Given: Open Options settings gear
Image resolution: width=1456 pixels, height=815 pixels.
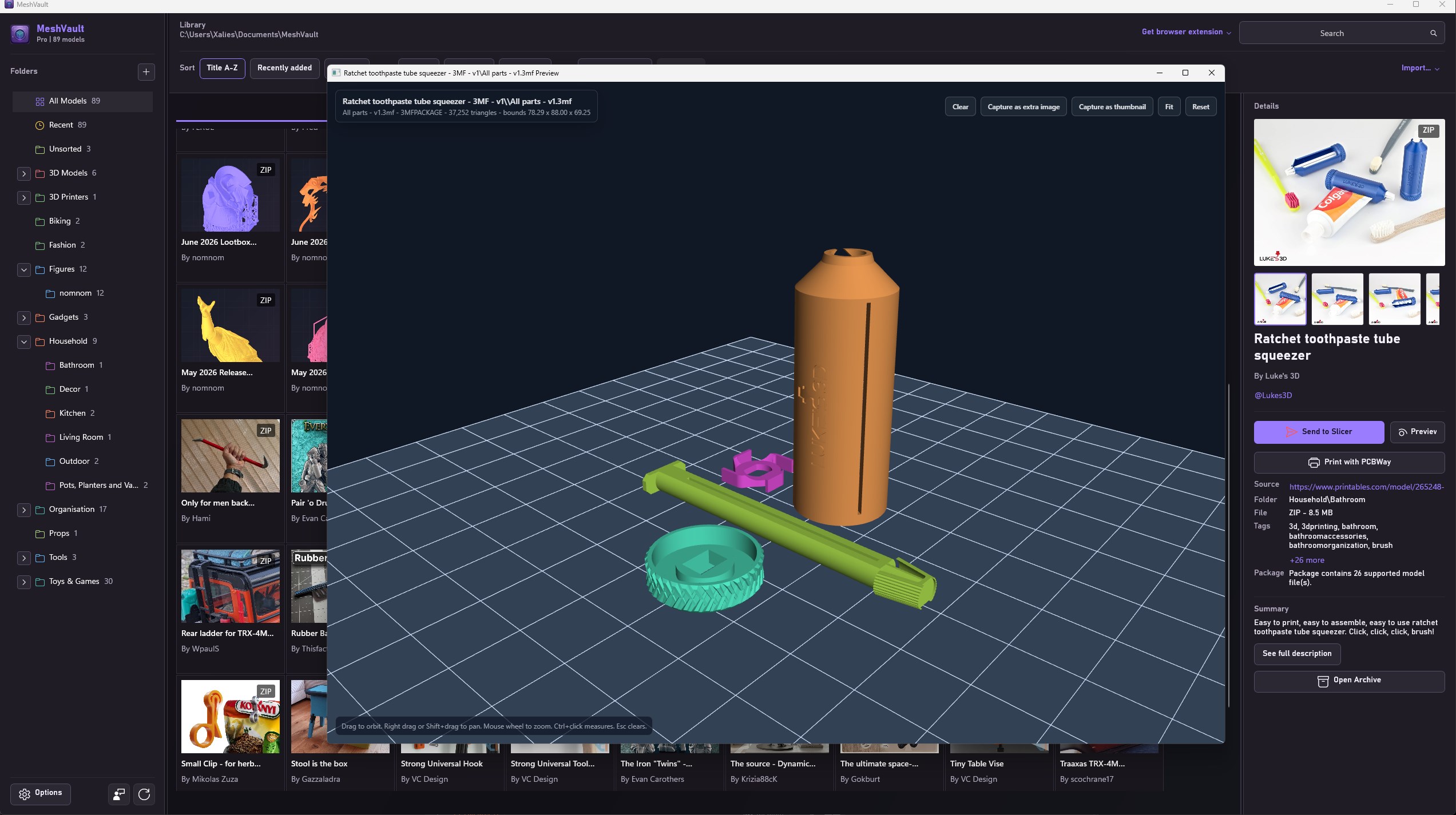Looking at the screenshot, I should coord(40,793).
